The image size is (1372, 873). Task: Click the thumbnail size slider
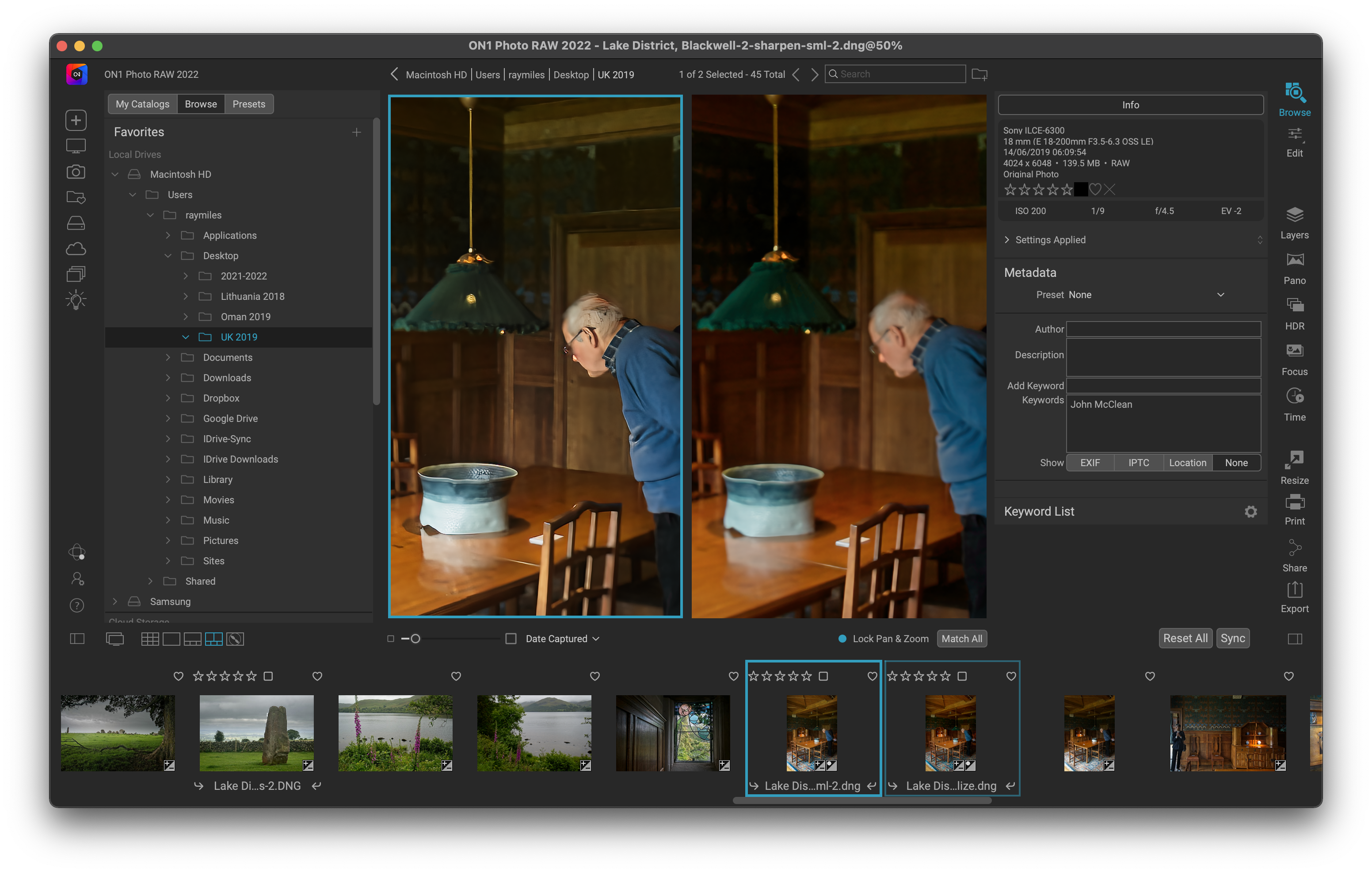[415, 639]
